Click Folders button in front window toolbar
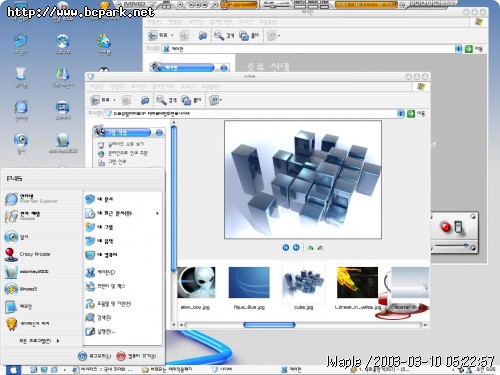The height and width of the screenshot is (375, 500). [191, 100]
